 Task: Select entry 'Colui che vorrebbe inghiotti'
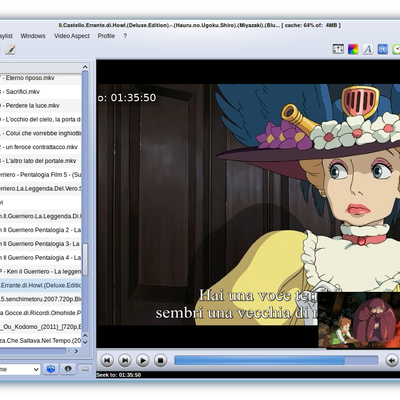pos(40,133)
